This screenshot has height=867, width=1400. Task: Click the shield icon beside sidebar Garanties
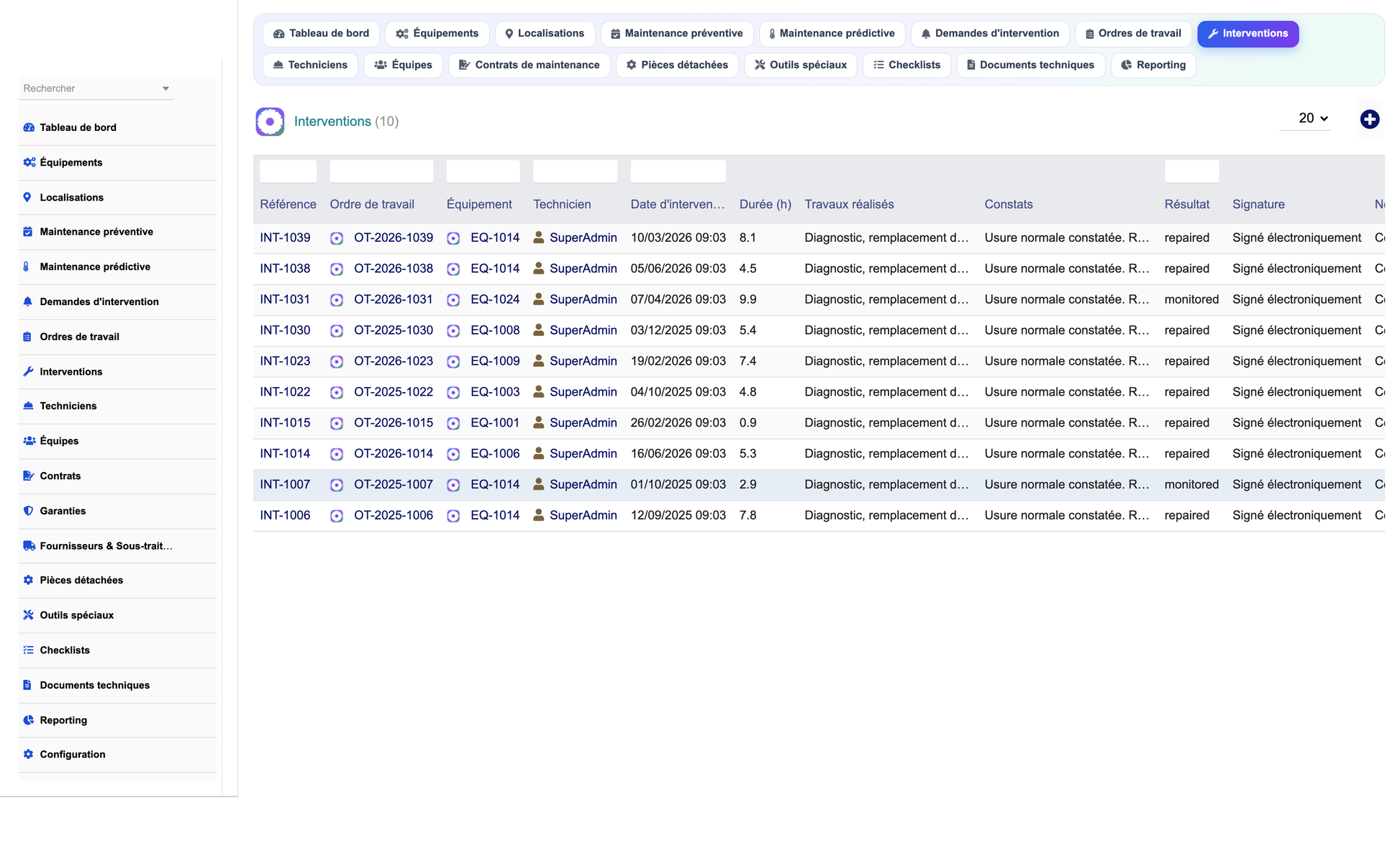pyautogui.click(x=28, y=511)
